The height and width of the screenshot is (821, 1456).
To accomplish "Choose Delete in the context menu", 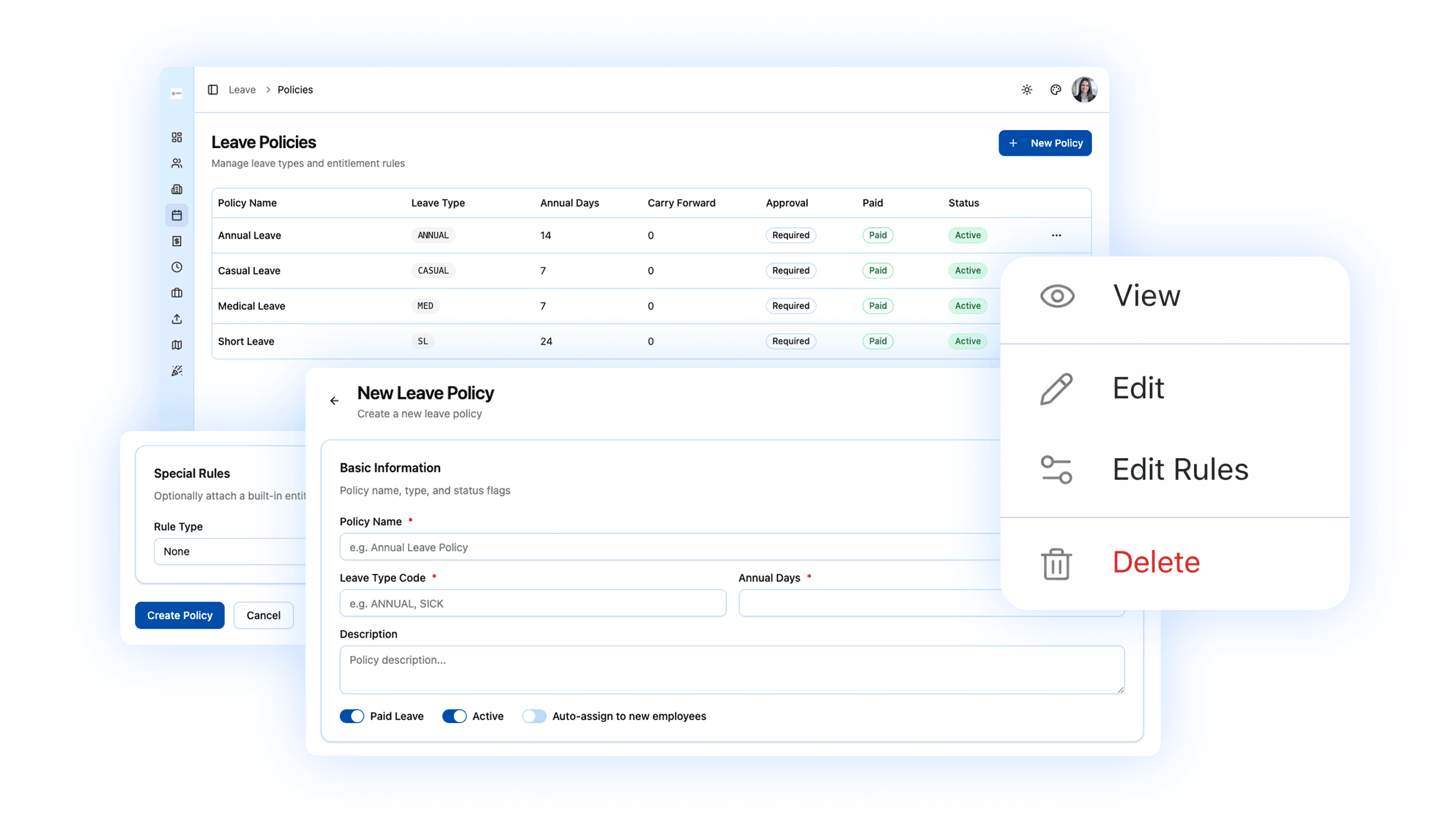I will point(1156,562).
